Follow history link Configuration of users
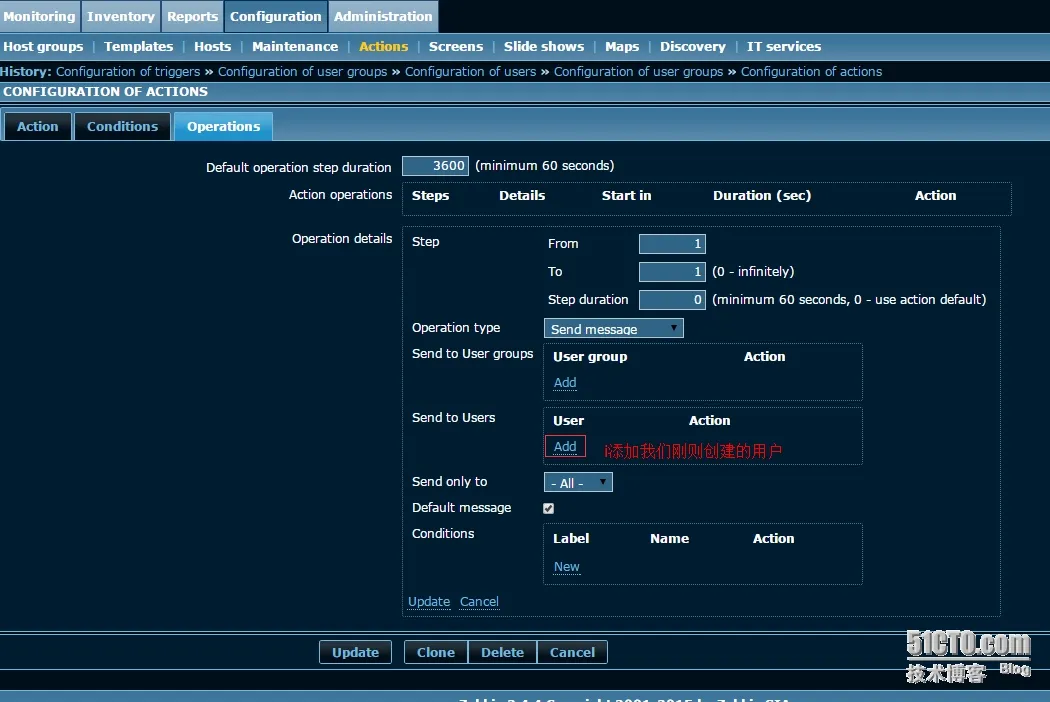This screenshot has width=1050, height=702. pos(470,72)
